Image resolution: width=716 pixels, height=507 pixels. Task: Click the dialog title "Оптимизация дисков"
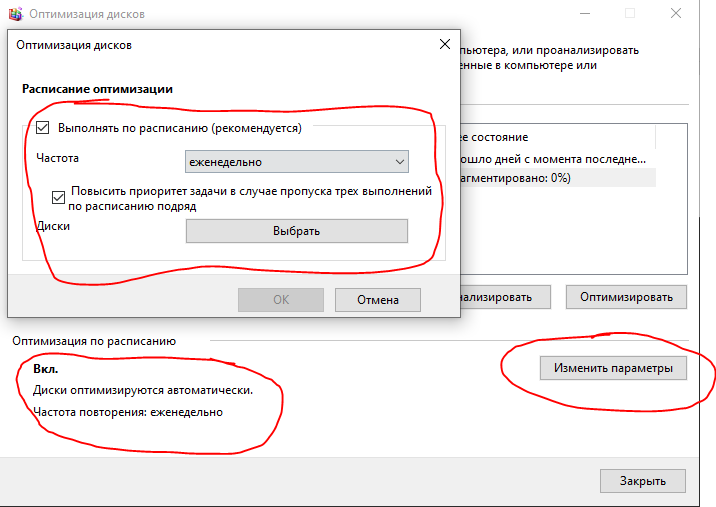(74, 45)
